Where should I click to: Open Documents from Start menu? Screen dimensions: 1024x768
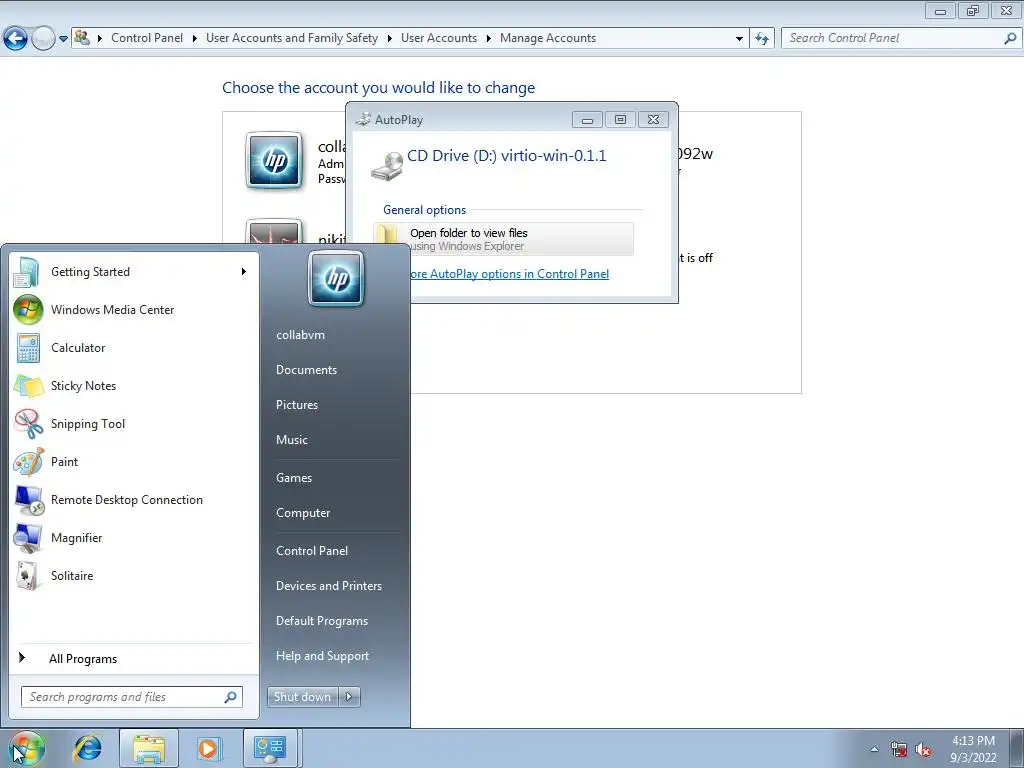pos(306,370)
